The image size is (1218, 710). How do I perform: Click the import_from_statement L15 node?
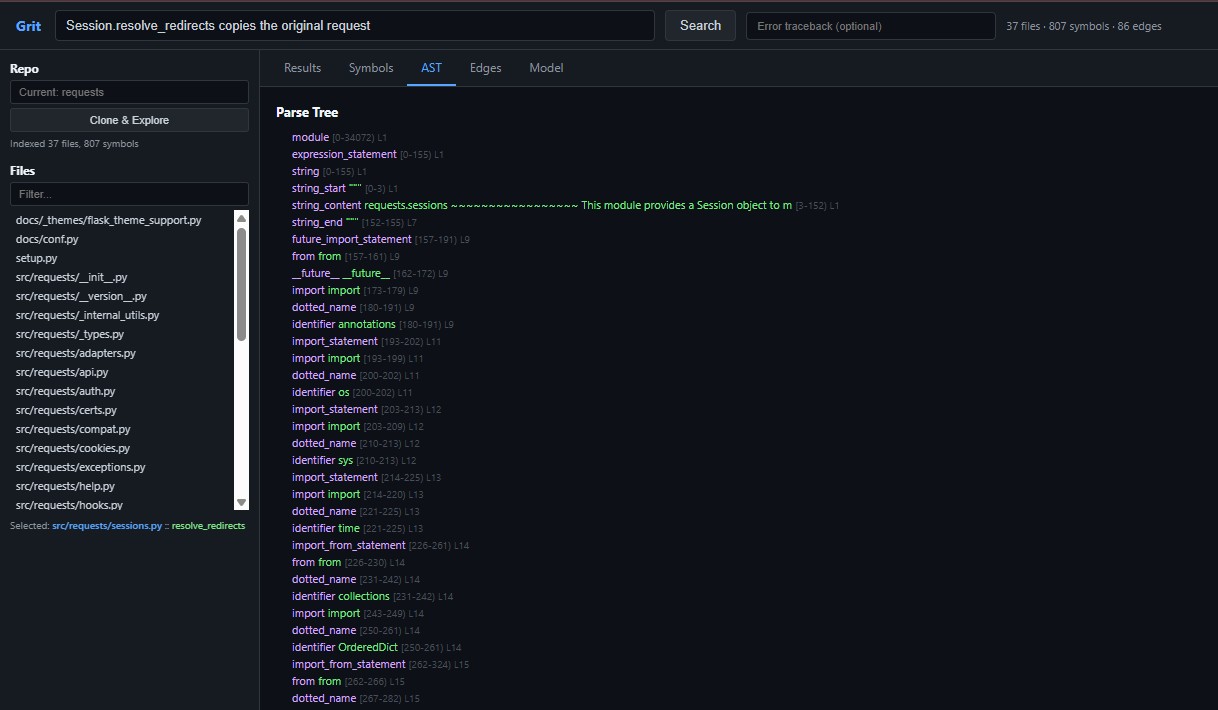[x=380, y=664]
